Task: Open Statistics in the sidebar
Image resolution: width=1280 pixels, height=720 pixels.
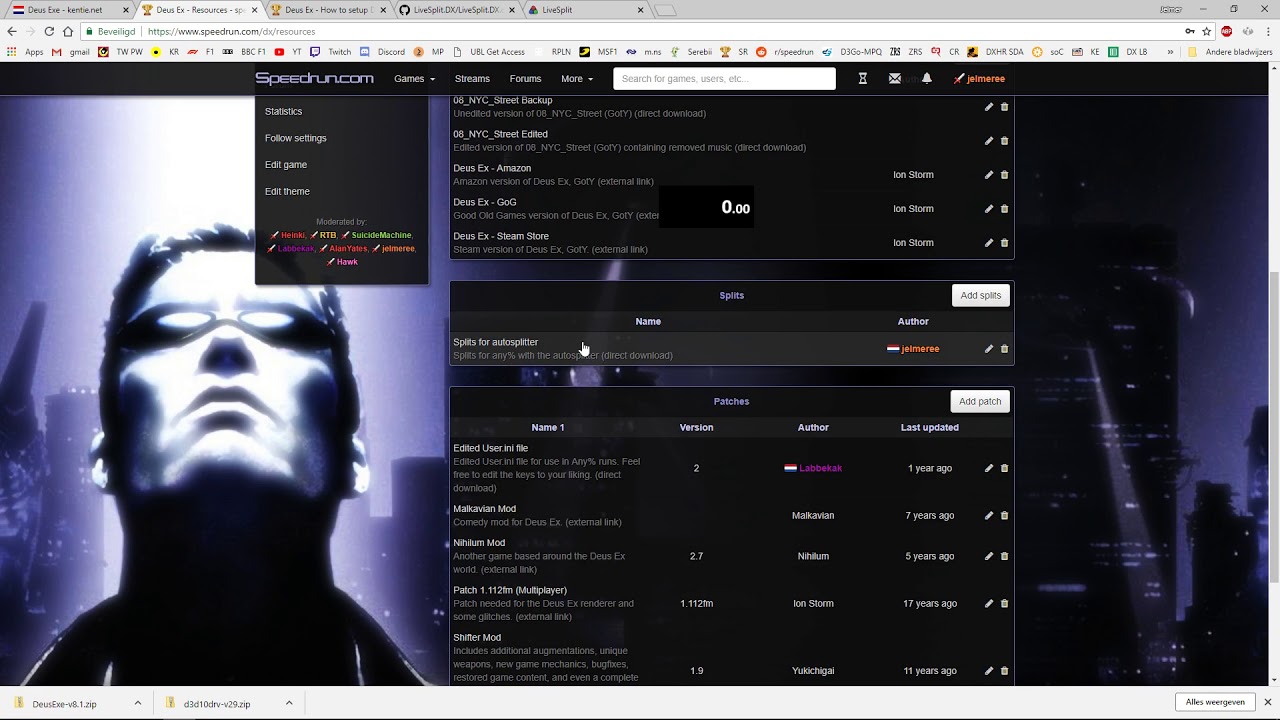Action: point(283,111)
